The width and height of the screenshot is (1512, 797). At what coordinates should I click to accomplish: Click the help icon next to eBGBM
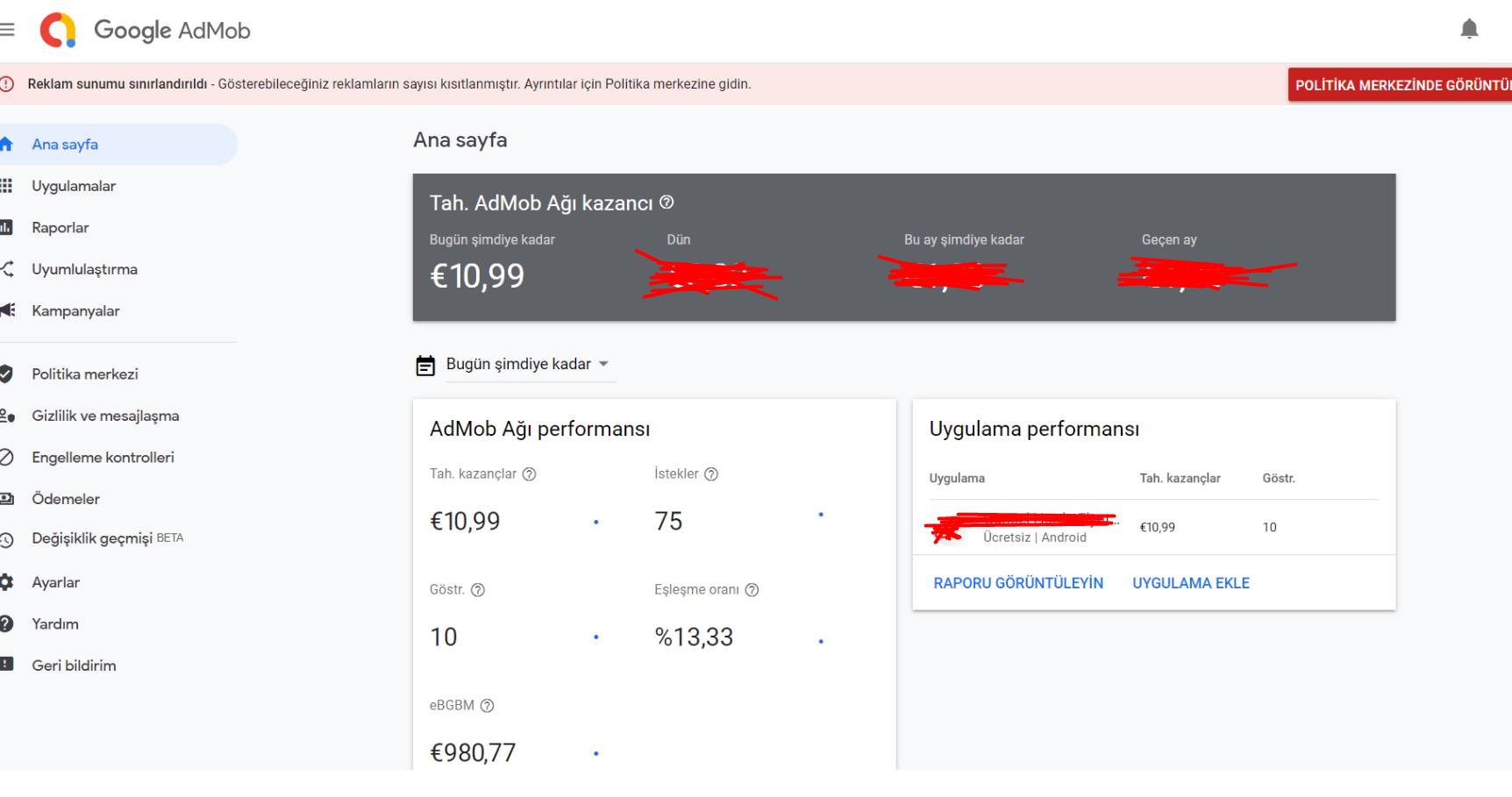(488, 706)
